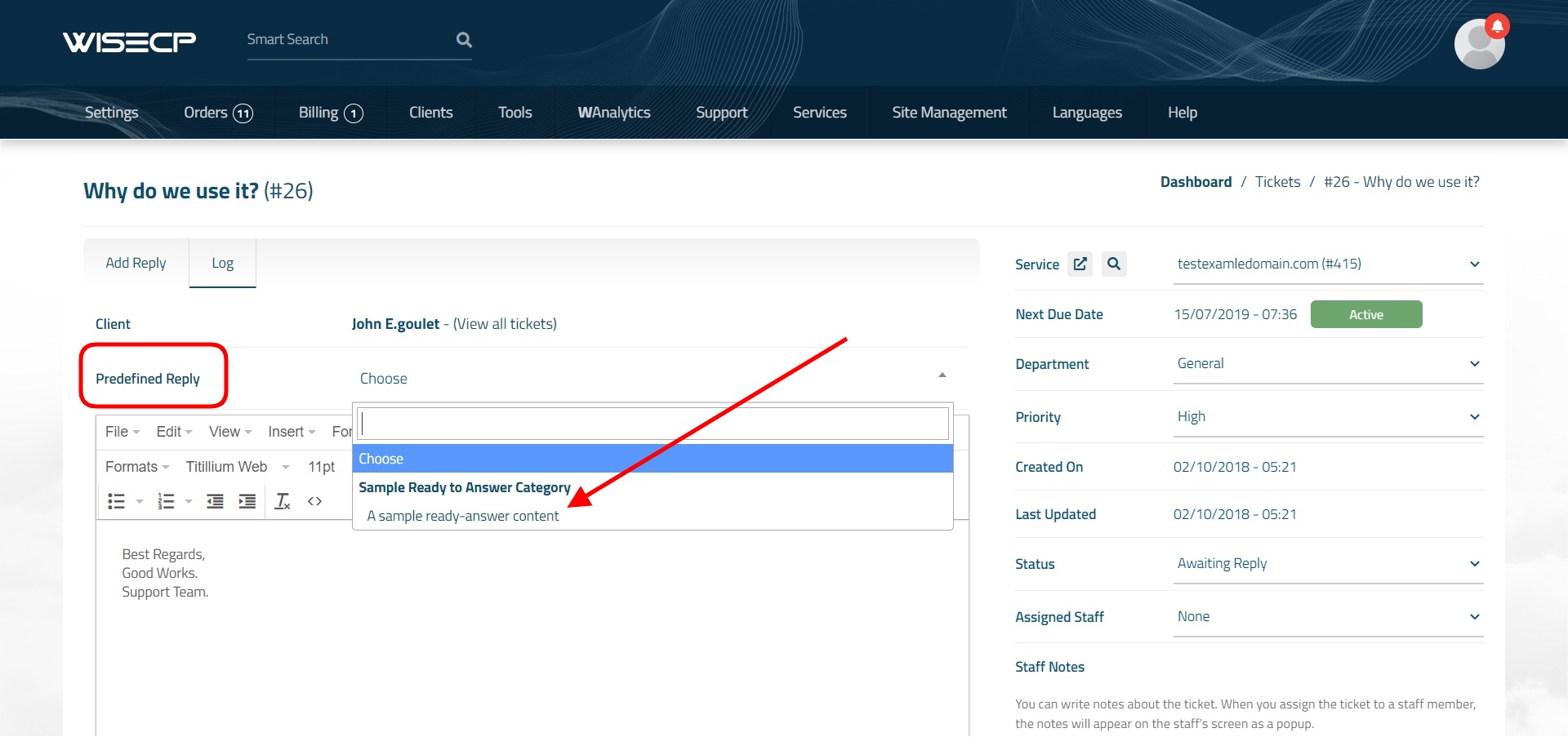This screenshot has width=1568, height=737.
Task: Open the Tools menu
Action: click(515, 113)
